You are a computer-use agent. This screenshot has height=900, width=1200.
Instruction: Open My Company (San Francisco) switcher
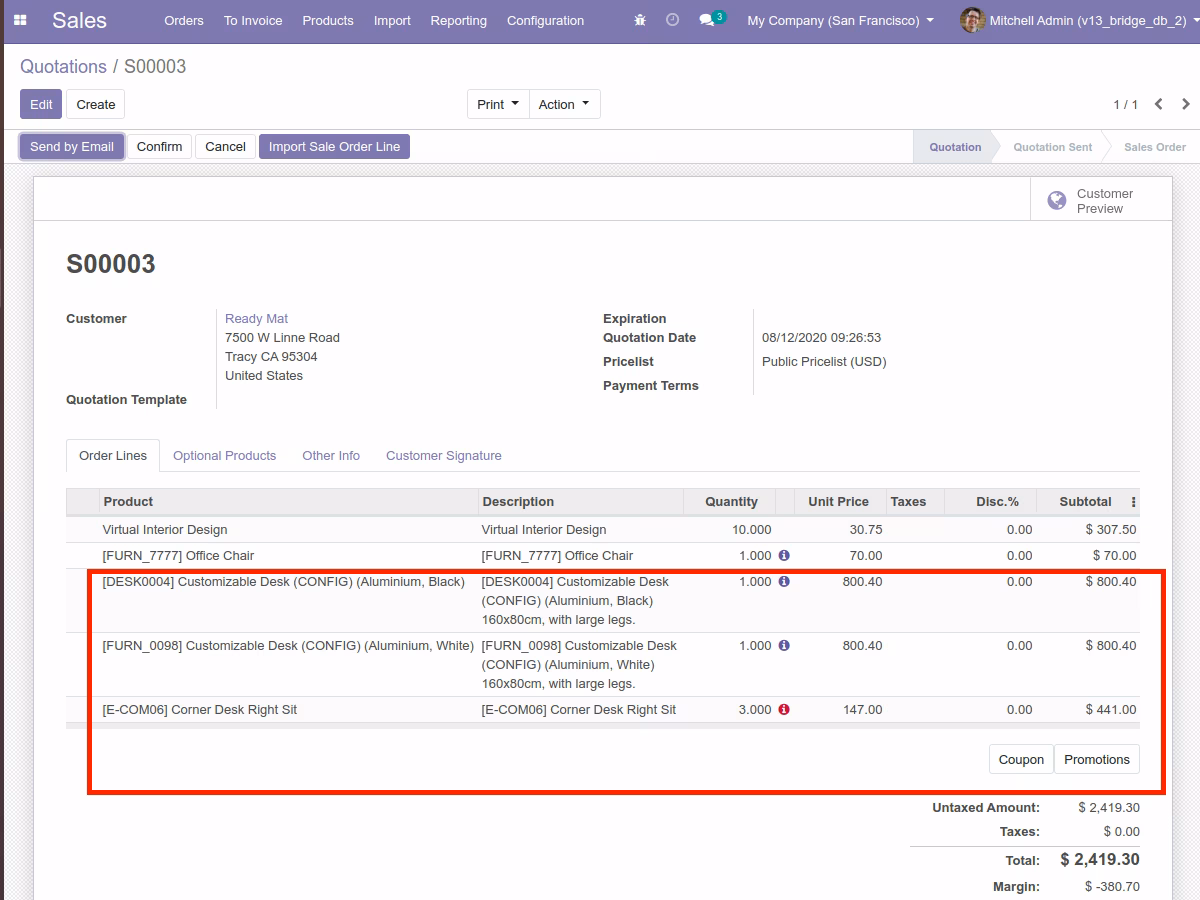coord(840,20)
